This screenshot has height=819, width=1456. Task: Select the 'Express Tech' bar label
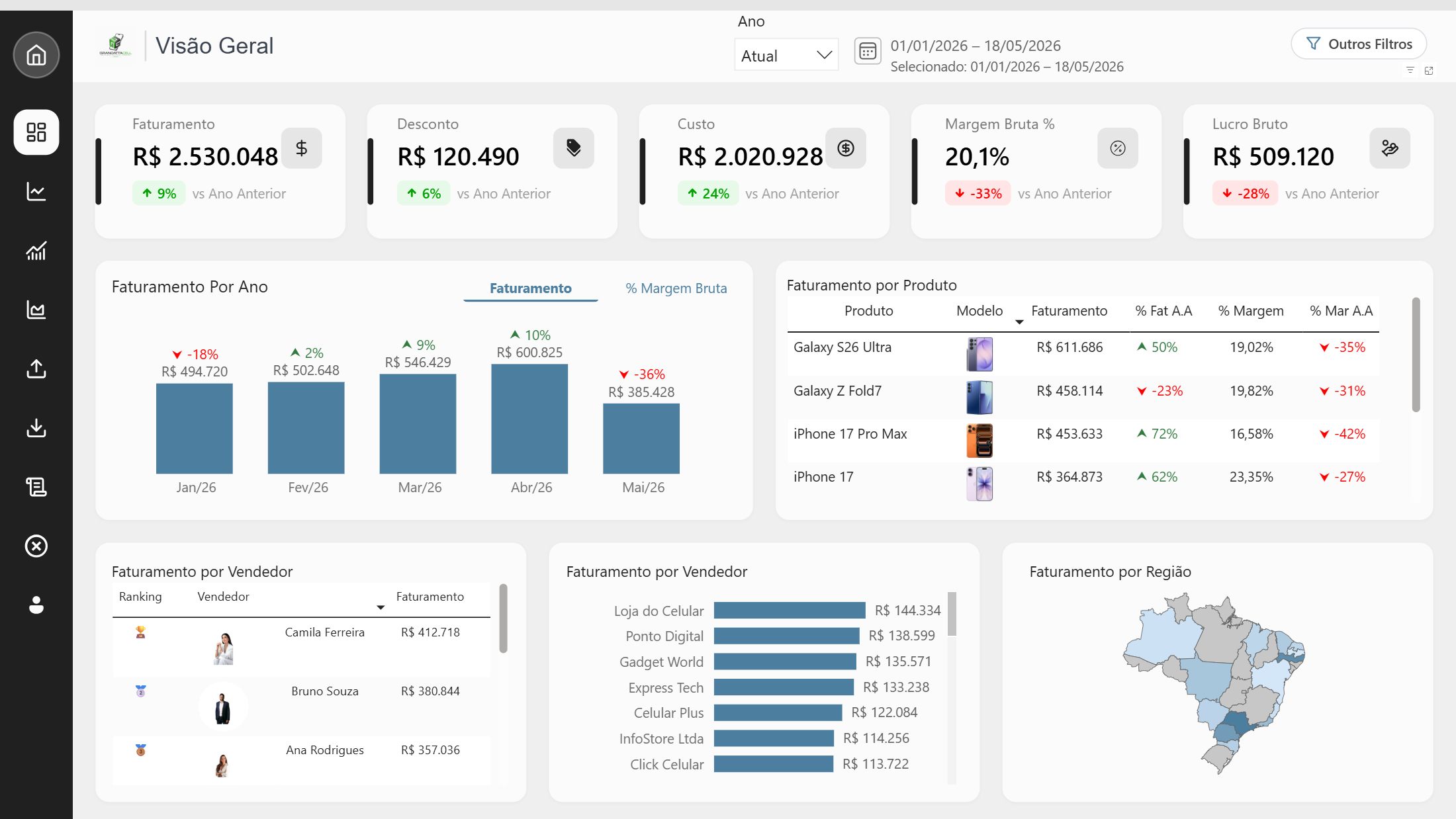pyautogui.click(x=666, y=687)
